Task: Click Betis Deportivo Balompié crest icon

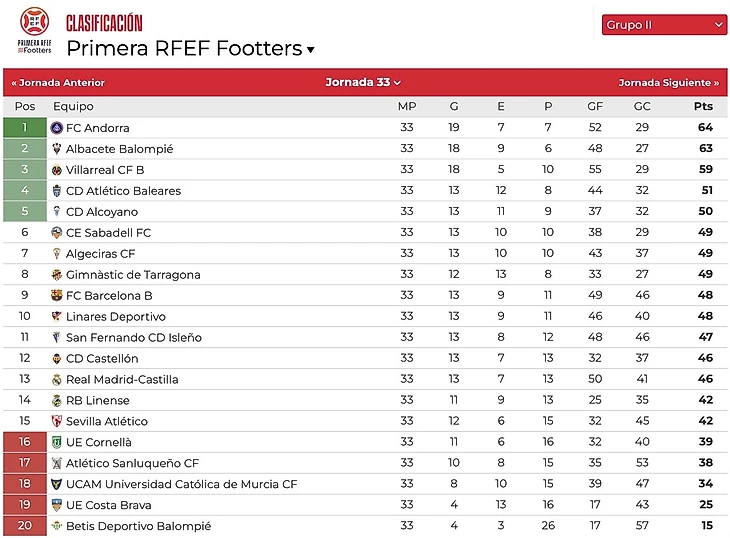Action: pos(56,526)
